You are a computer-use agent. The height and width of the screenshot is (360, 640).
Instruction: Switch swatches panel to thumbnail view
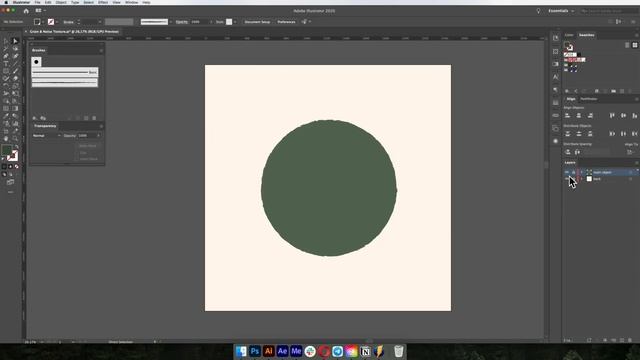click(635, 45)
